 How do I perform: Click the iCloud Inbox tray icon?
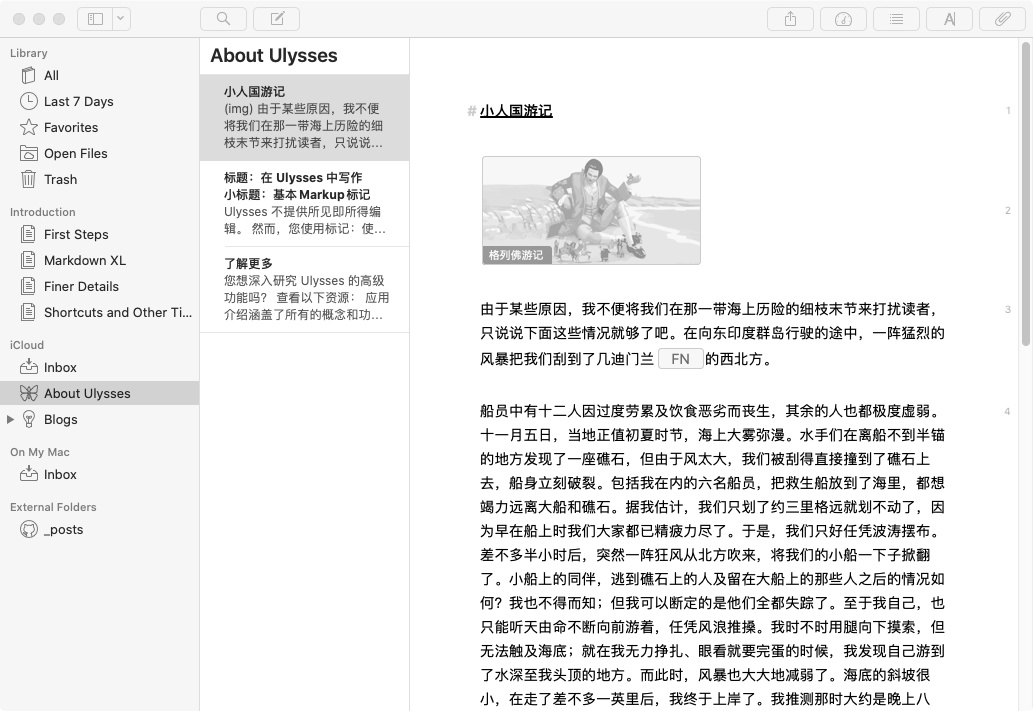(x=28, y=366)
